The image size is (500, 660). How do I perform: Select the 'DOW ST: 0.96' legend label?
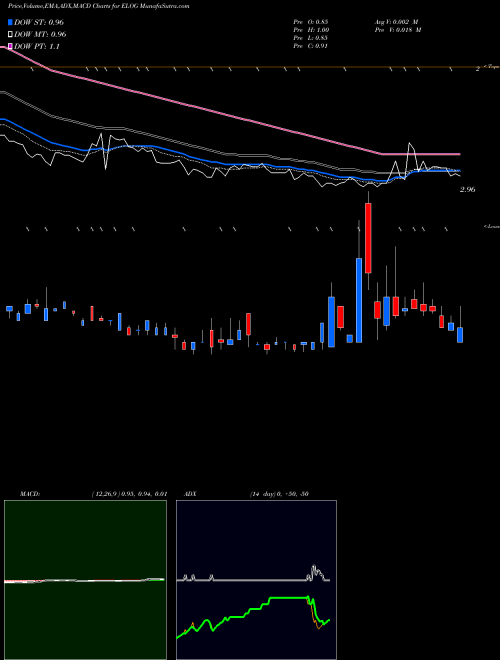click(x=39, y=22)
